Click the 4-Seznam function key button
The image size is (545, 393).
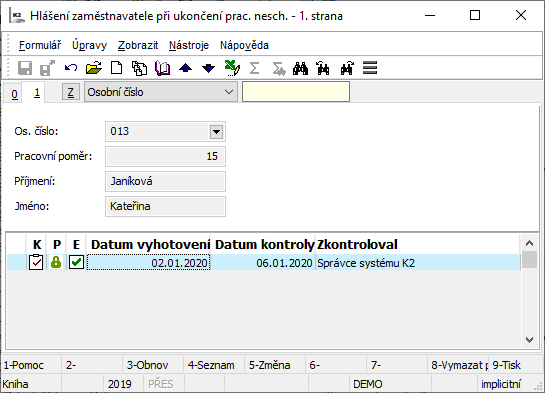(x=214, y=365)
